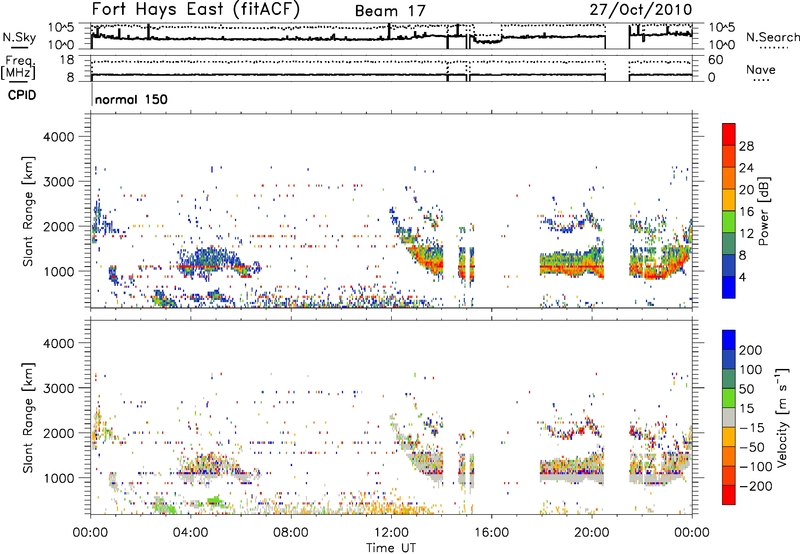Click the '4' label on power color bar
The image size is (800, 554).
[742, 277]
